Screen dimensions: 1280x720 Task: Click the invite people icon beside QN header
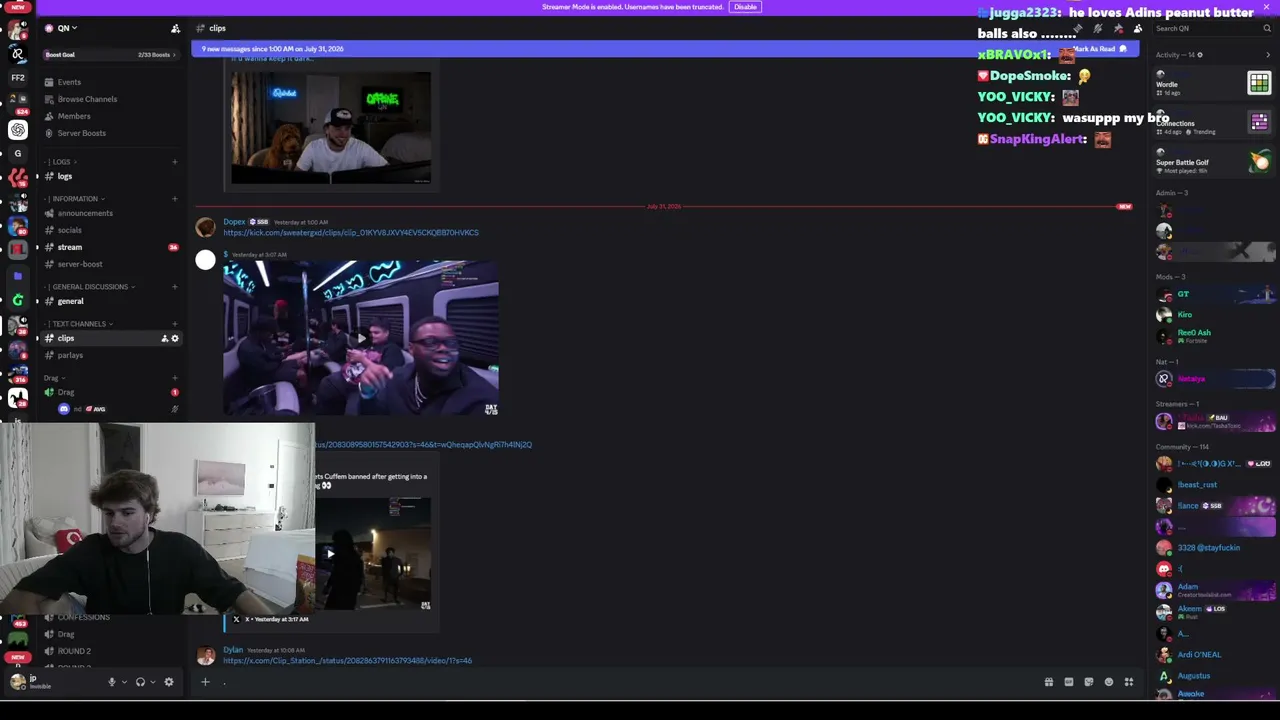(x=175, y=28)
